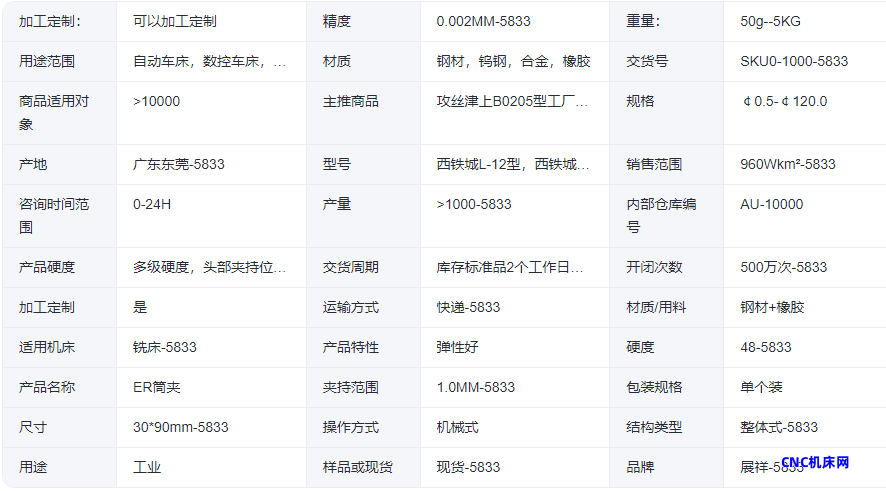Click the 结构类型 value 整体式-5833
Screen dimensions: 886x491
pyautogui.click(x=779, y=427)
